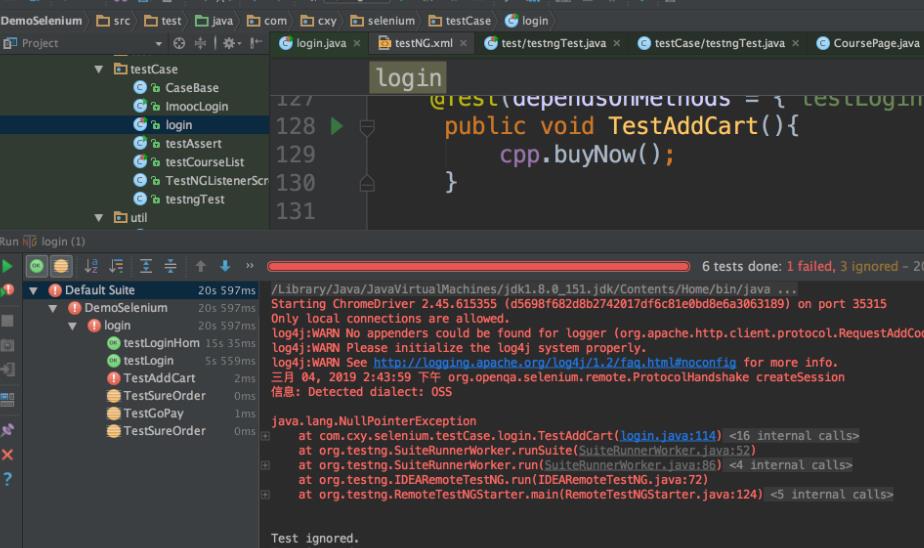Expand all test tree nodes
Viewport: 924px width, 548px height.
click(x=146, y=266)
